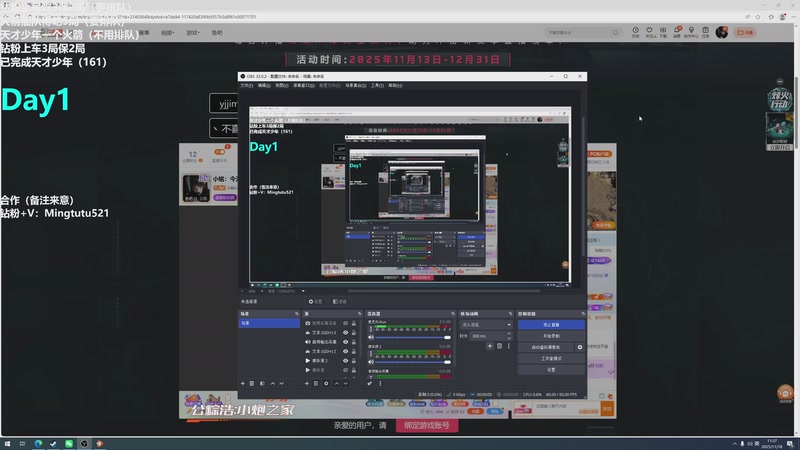Undock the controls panel header icon
Viewport: 800px width, 450px height.
click(583, 314)
